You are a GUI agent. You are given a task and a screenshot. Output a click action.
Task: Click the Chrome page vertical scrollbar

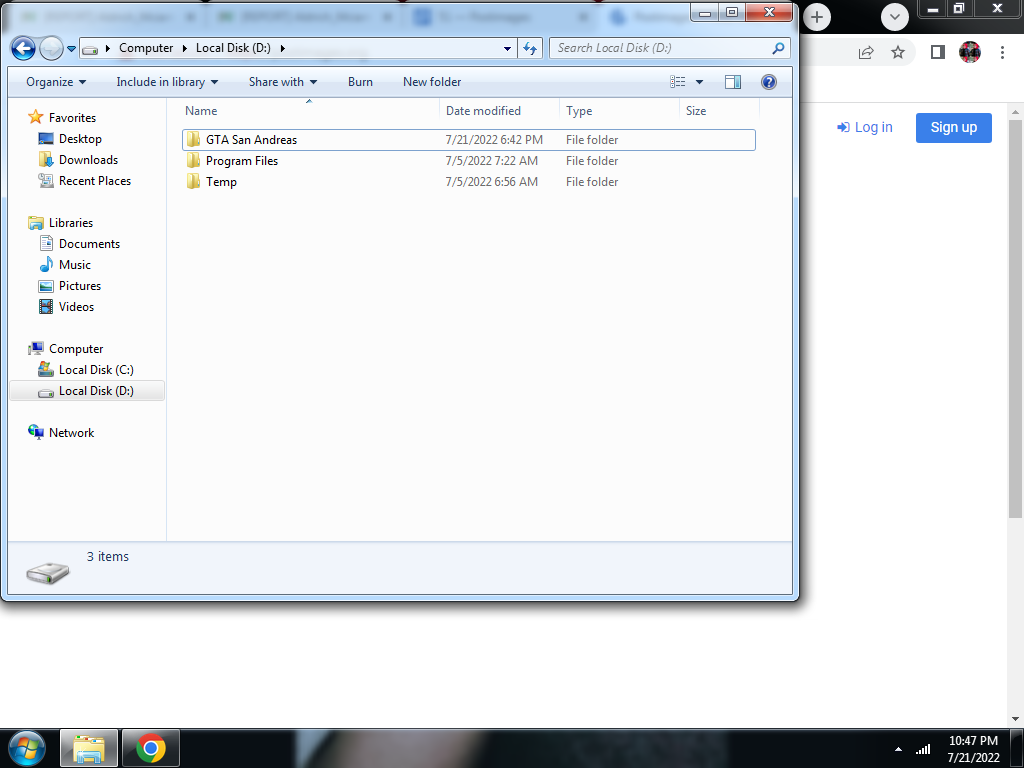click(1016, 320)
